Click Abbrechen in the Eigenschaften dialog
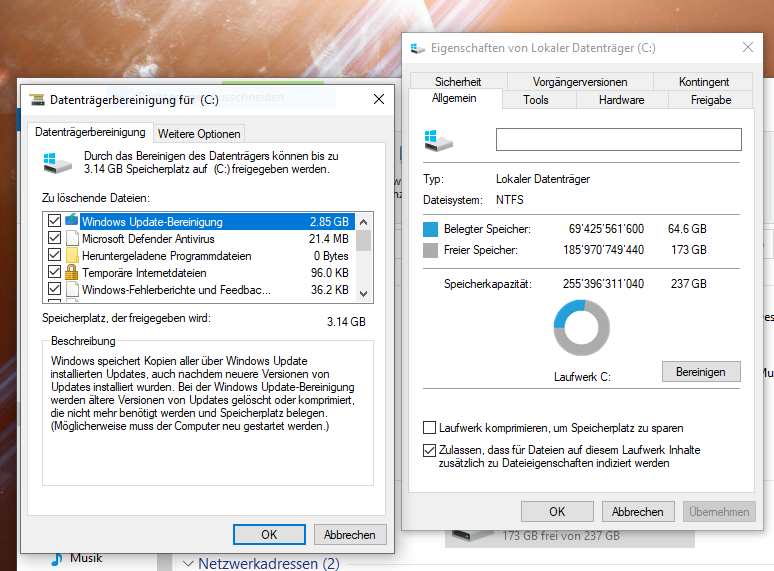774x571 pixels. coord(638,512)
